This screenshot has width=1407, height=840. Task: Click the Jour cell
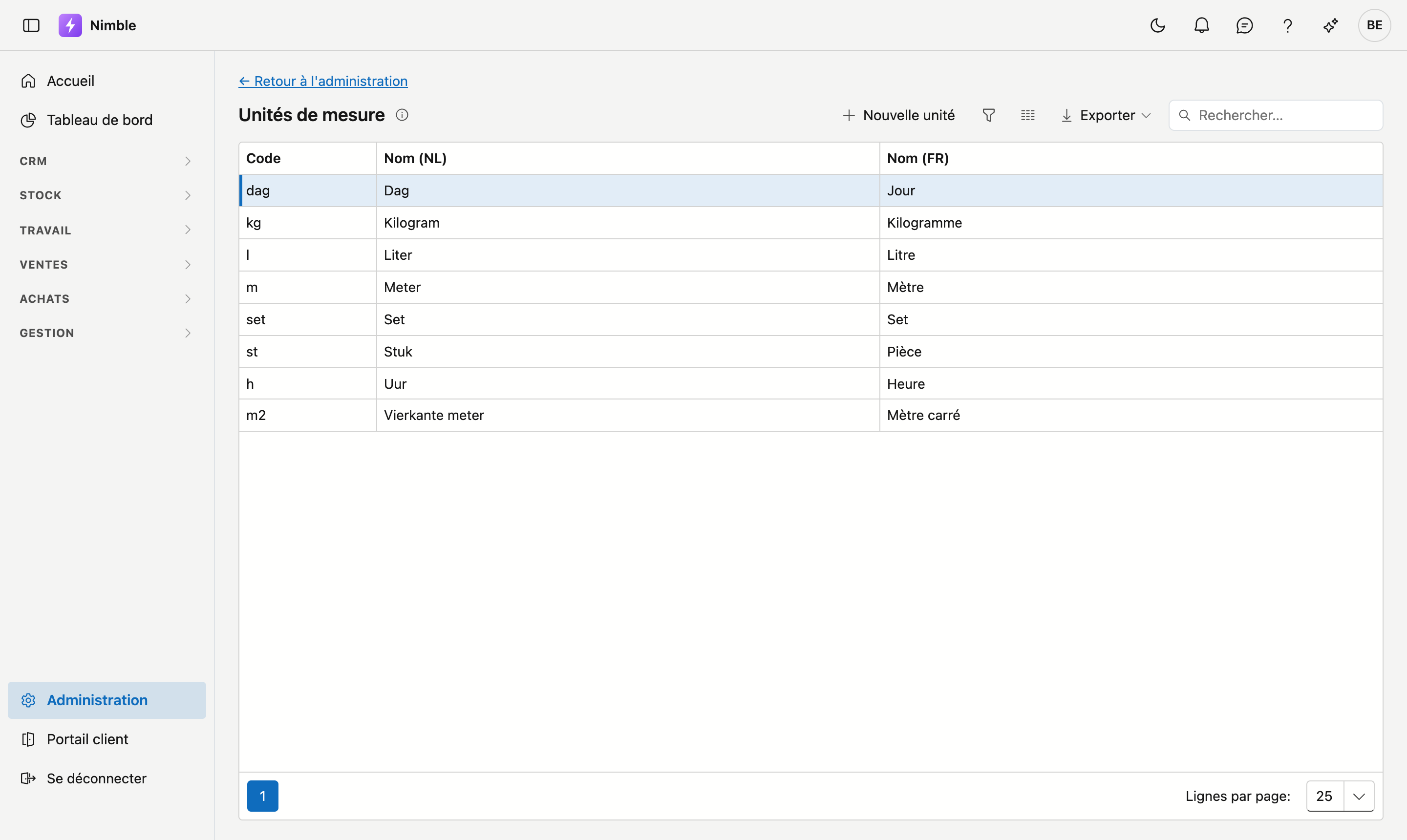coord(1130,191)
